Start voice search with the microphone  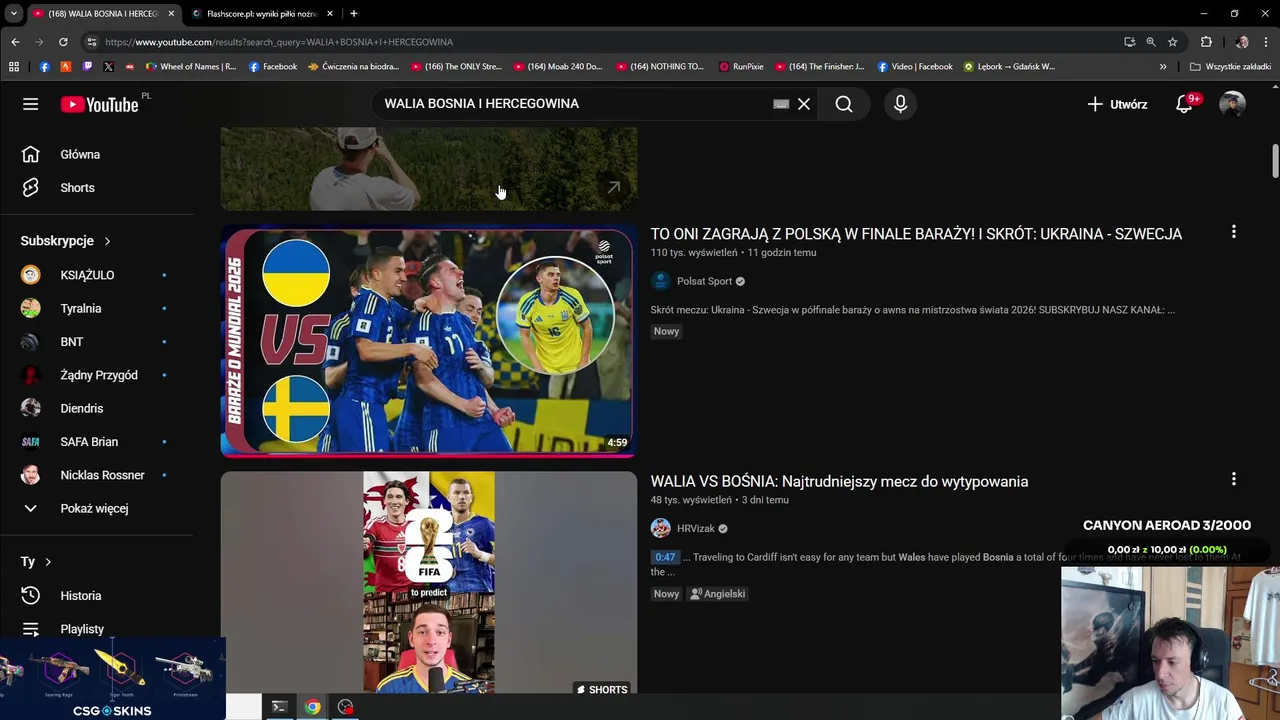900,104
